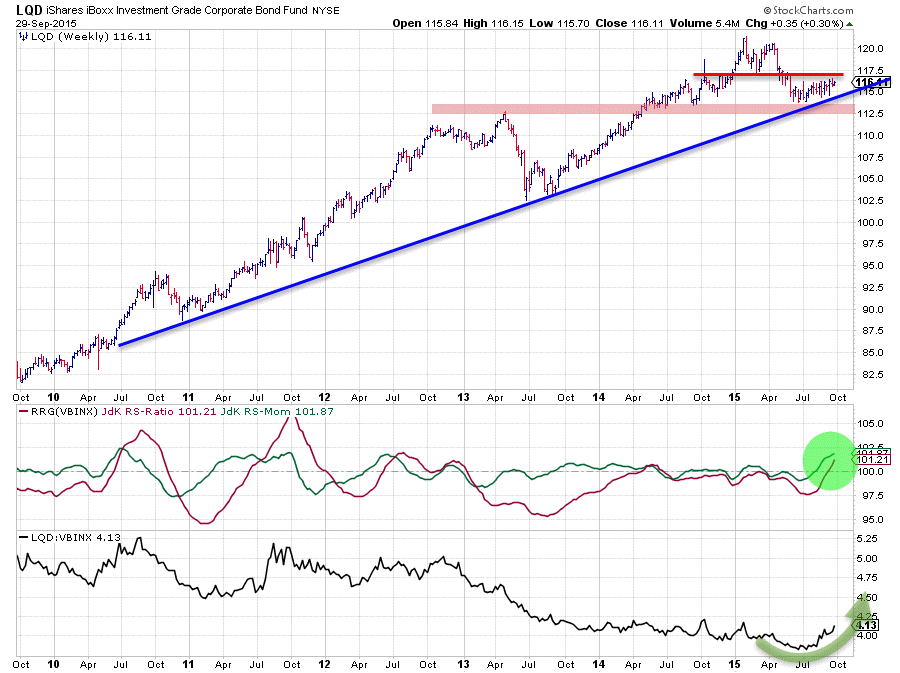Click the 105.0 axis label in the RRG panel
The image size is (900, 673).
coord(870,423)
